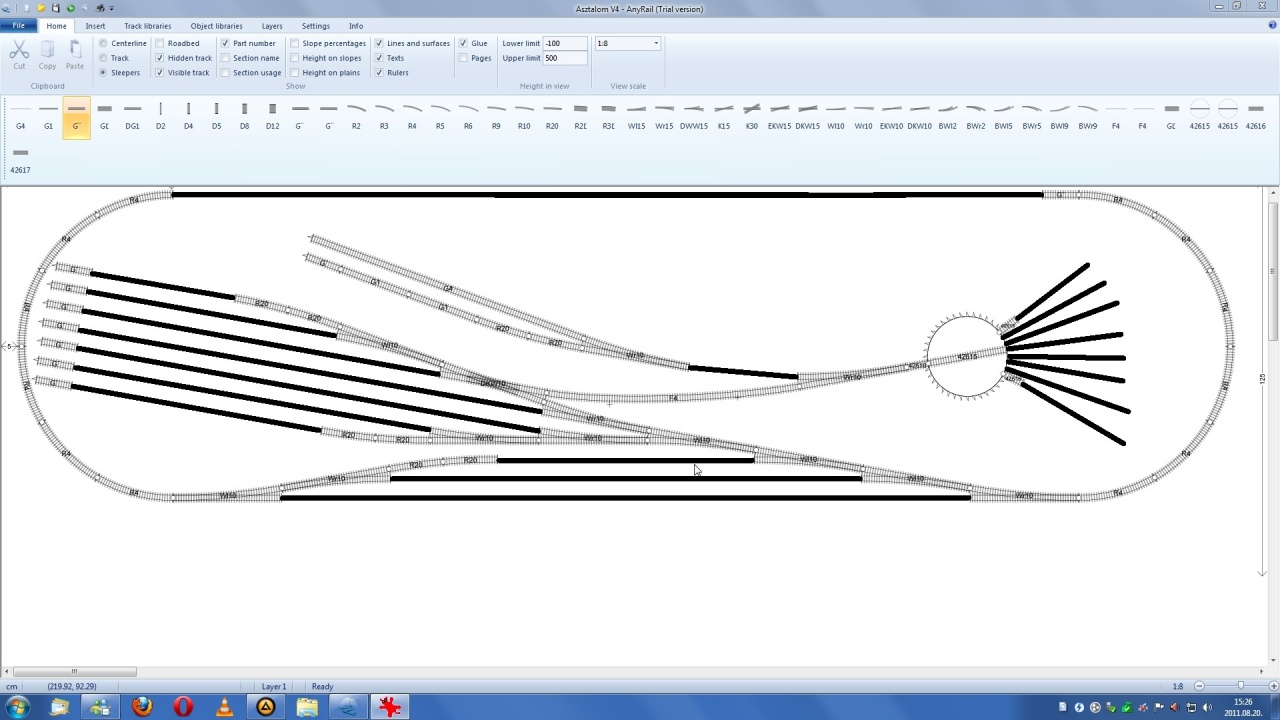Pick the R2 curved track piece
Image resolution: width=1280 pixels, height=720 pixels.
356,116
